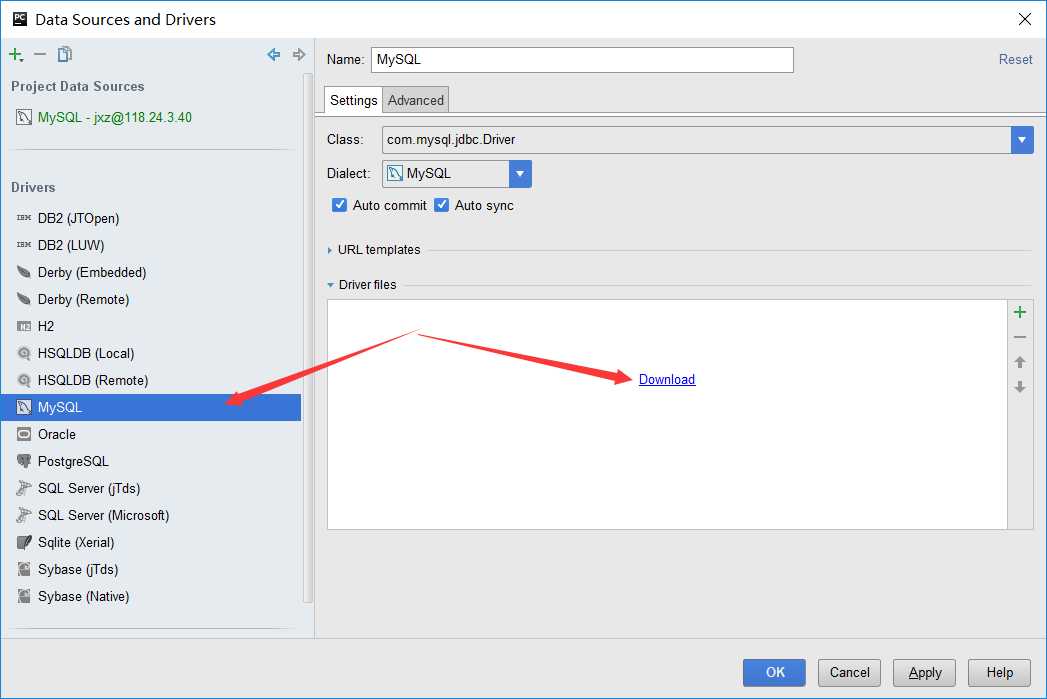Click the Class combo box text field
The image size is (1047, 699).
coord(696,140)
